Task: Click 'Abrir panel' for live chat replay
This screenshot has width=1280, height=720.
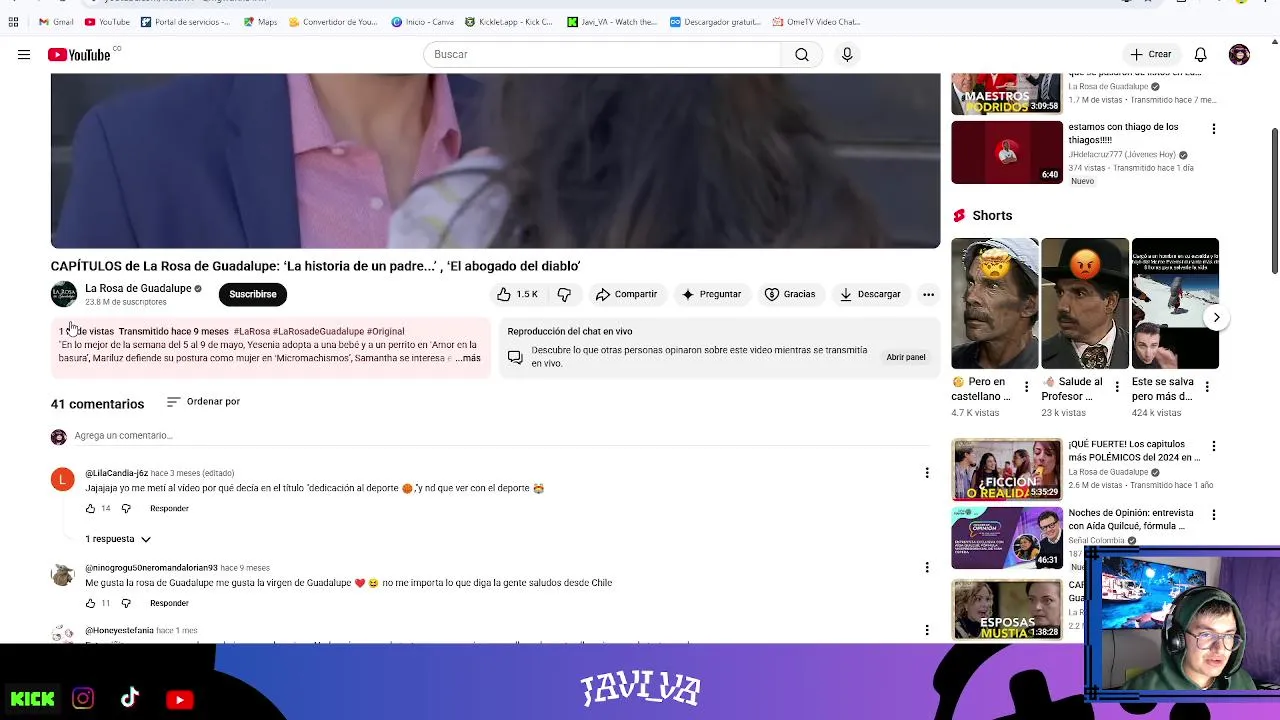Action: [906, 357]
